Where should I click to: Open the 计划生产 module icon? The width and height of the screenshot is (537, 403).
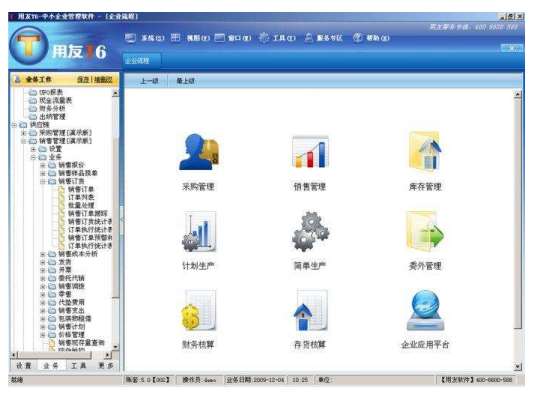(199, 231)
